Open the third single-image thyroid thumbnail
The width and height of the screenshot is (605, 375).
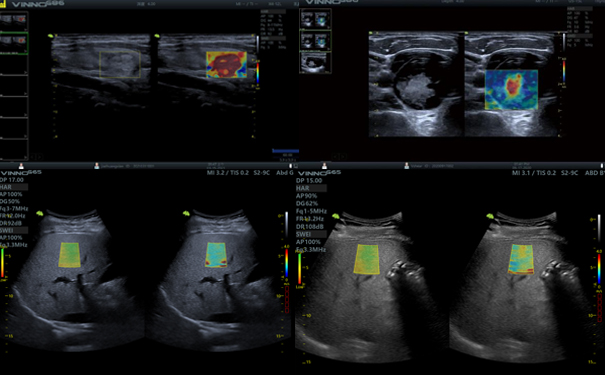315,62
